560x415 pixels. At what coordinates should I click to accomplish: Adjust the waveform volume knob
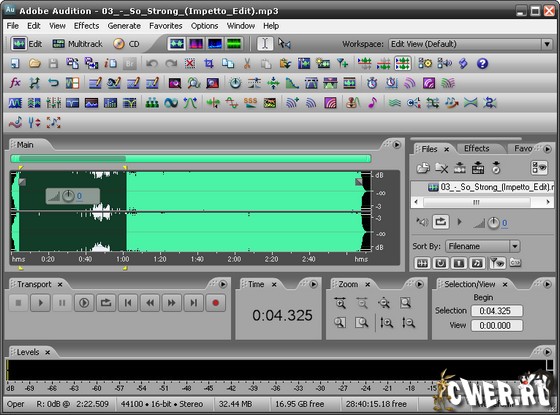pos(68,196)
